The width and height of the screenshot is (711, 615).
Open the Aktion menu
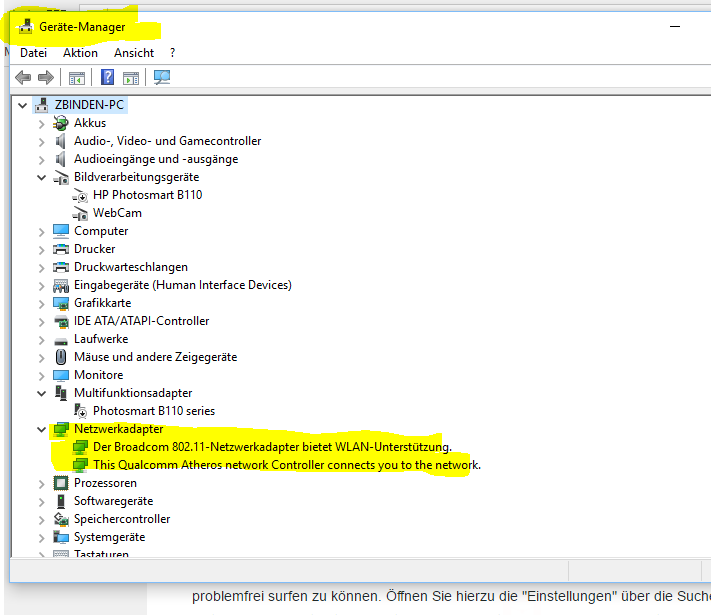[x=80, y=53]
